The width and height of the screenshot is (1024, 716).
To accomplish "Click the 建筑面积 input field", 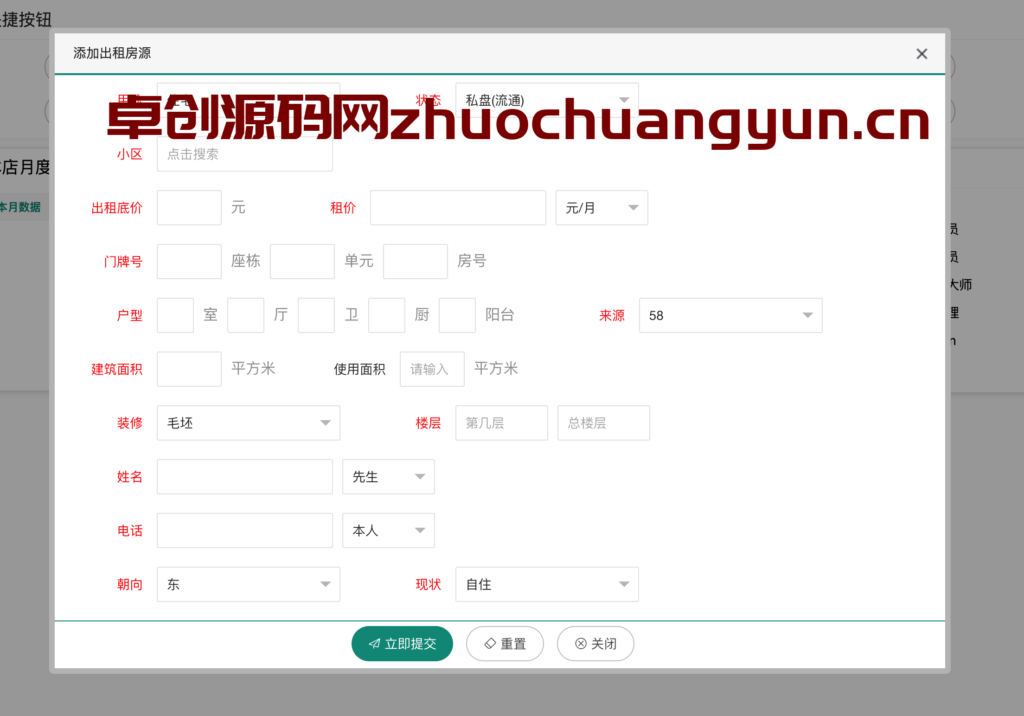I will click(189, 369).
